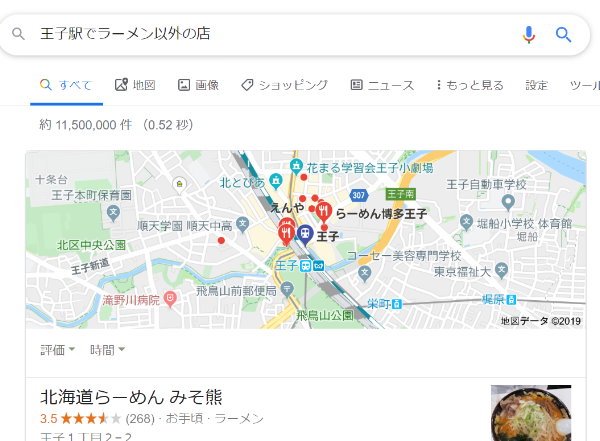The width and height of the screenshot is (600, 441).
Task: Click the microphone voice search icon
Action: 528,34
